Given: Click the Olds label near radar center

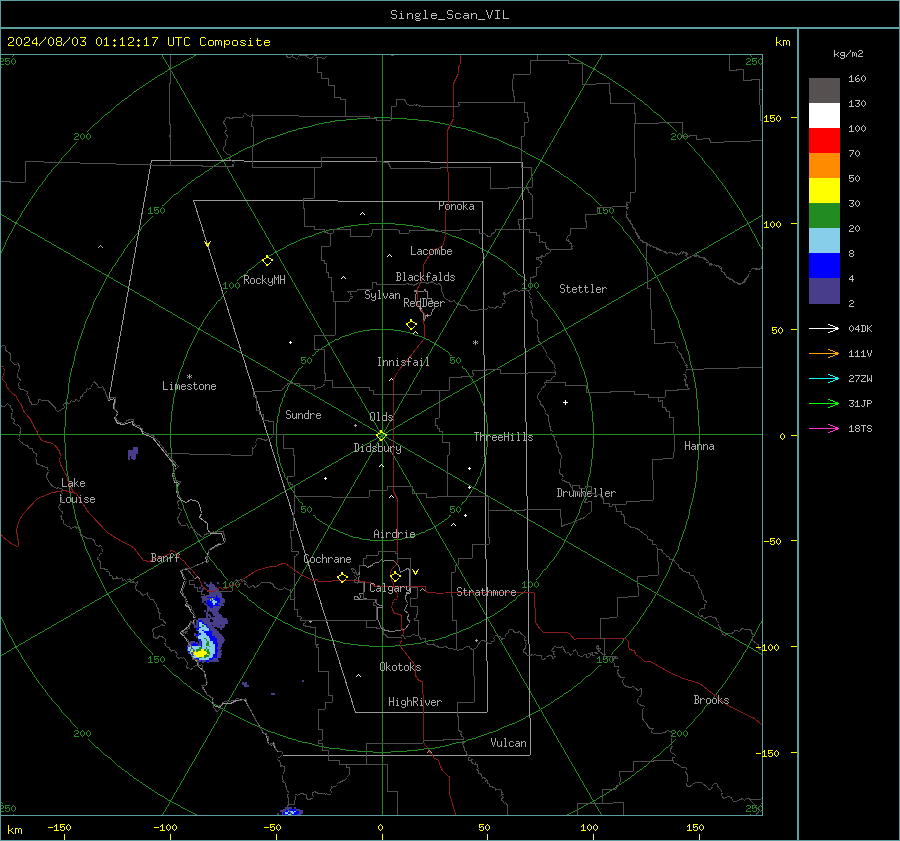Looking at the screenshot, I should (381, 417).
